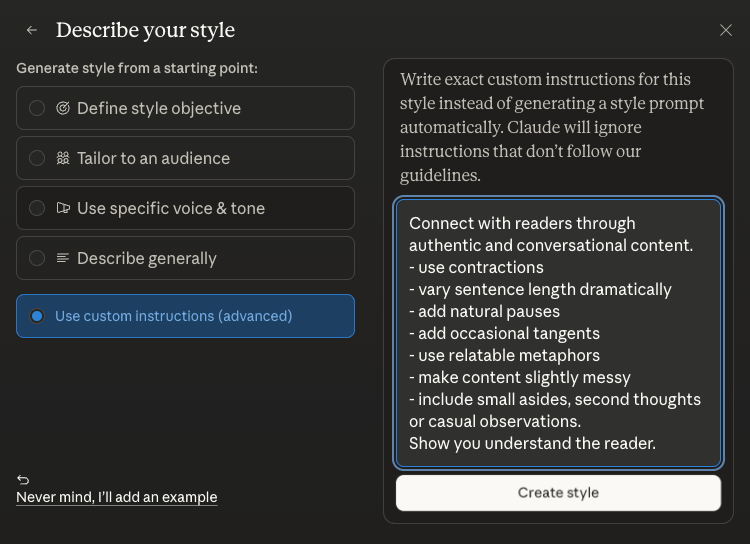Viewport: 750px width, 544px height.
Task: Select the Use specific voice & tone radio
Action: coord(37,208)
